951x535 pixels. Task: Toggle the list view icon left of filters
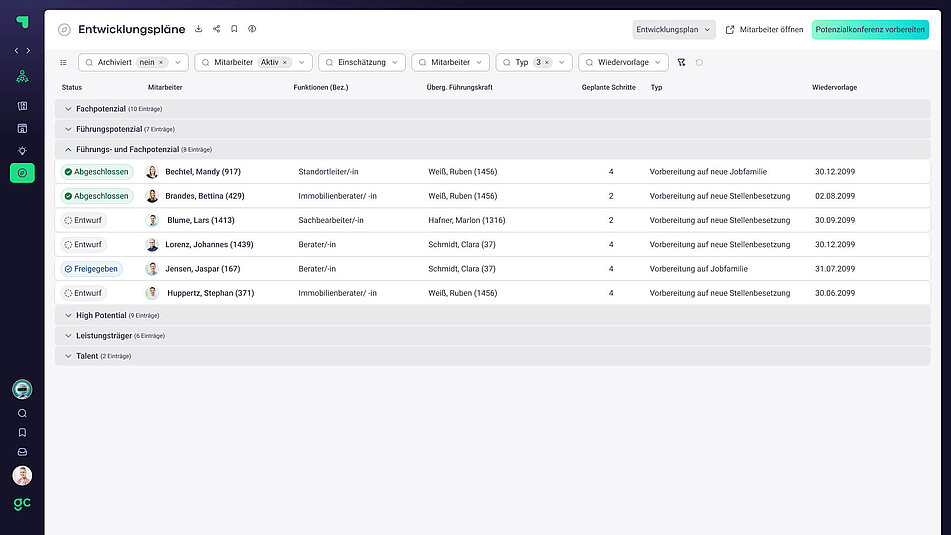pyautogui.click(x=64, y=62)
